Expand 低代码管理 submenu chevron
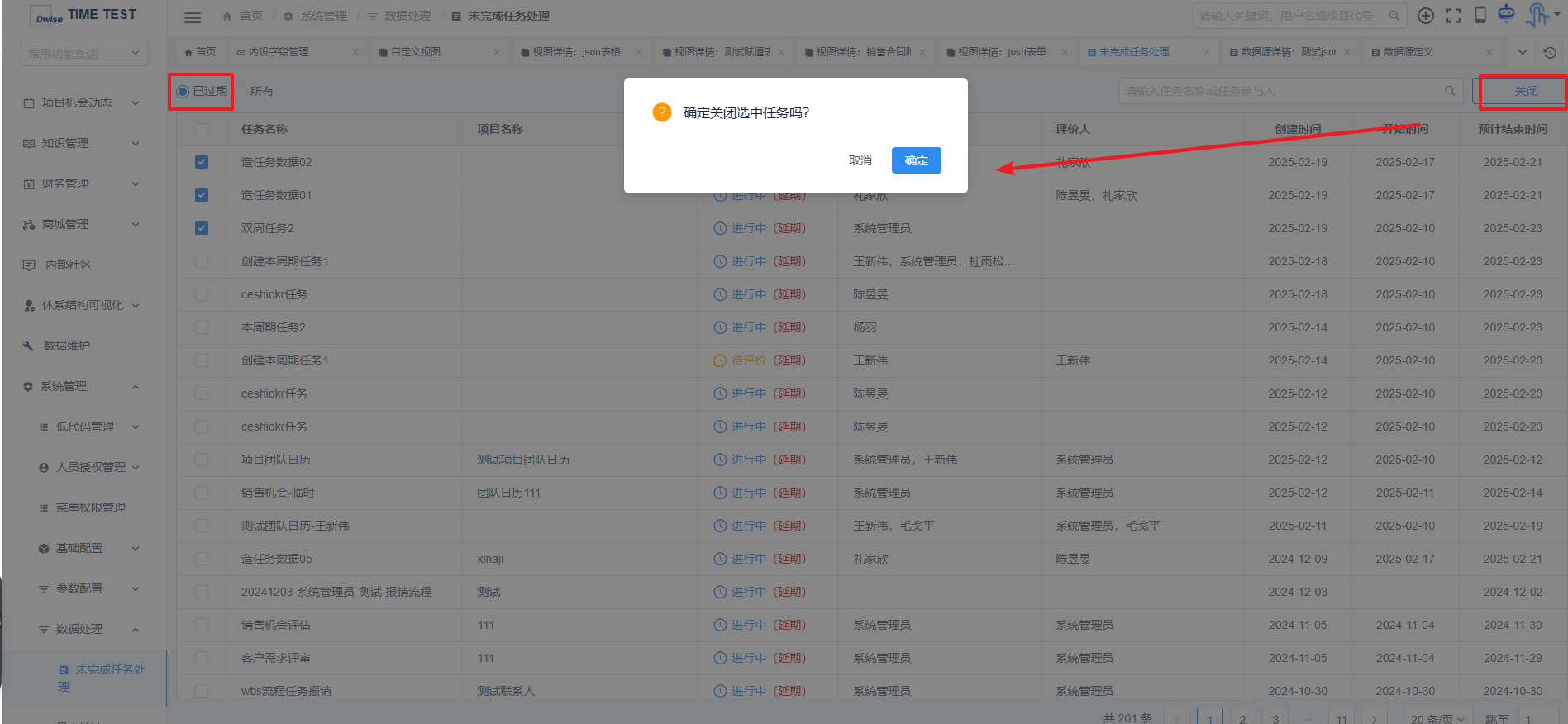This screenshot has width=1568, height=724. (x=136, y=427)
